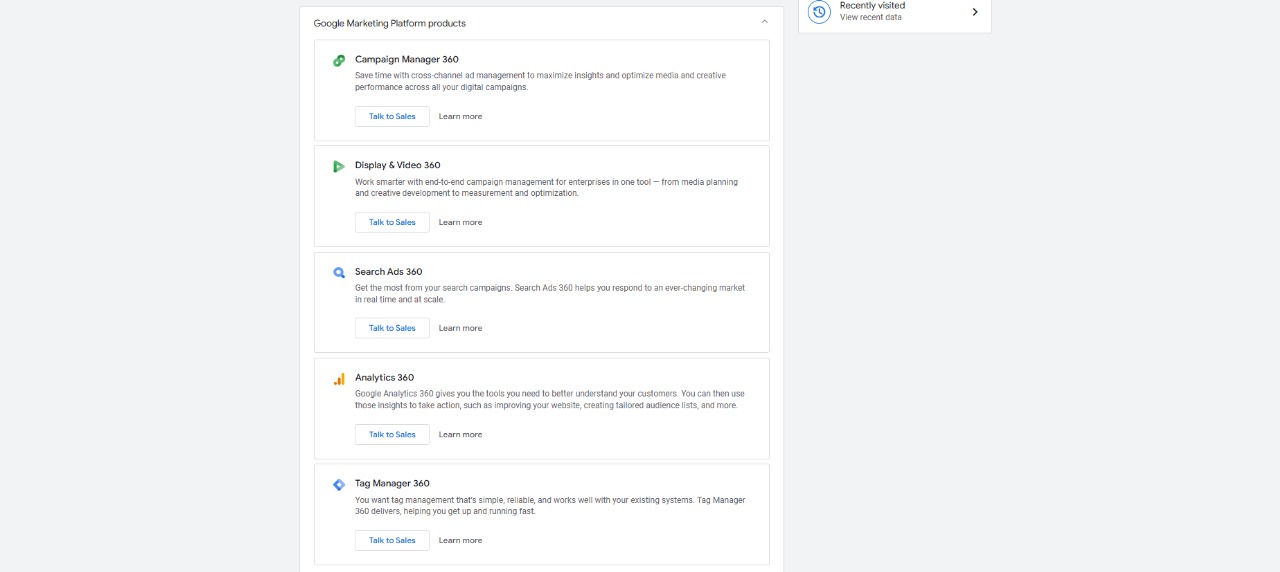Image resolution: width=1280 pixels, height=572 pixels.
Task: Click the Search Ads 360 description text
Action: click(550, 293)
